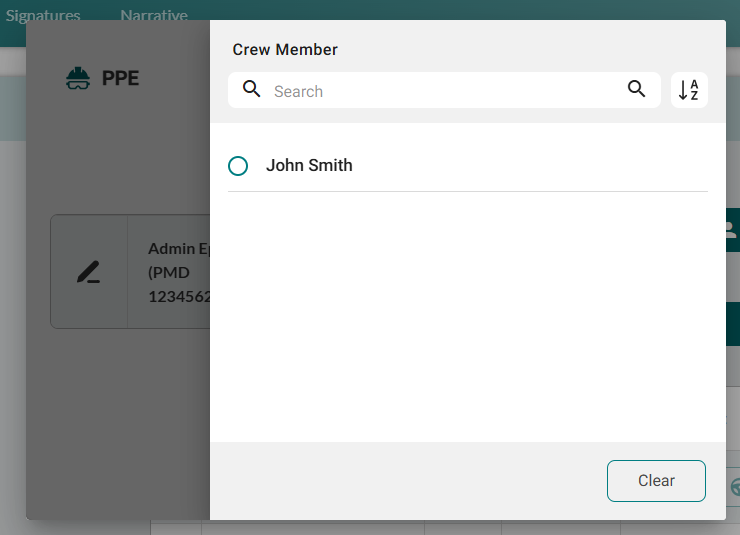
Task: Focus the Search input field
Action: pos(440,91)
